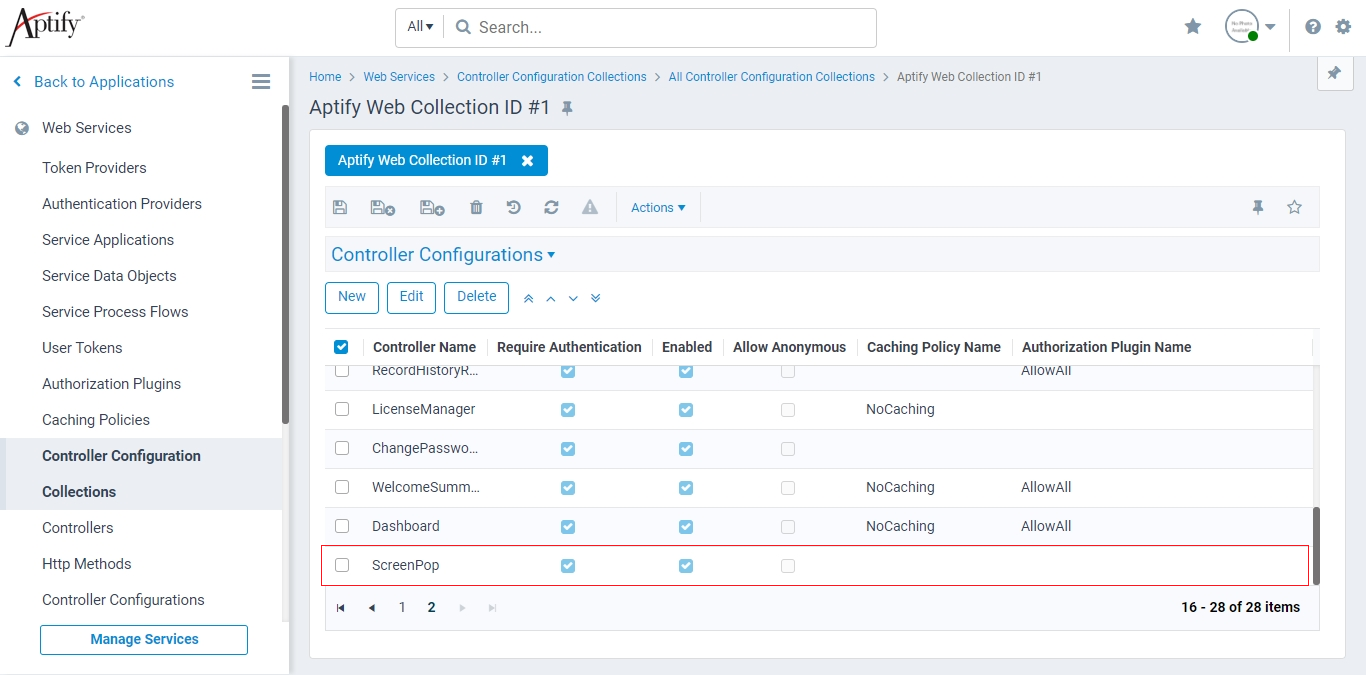The height and width of the screenshot is (675, 1366).
Task: Open the settings gear icon
Action: (1343, 27)
